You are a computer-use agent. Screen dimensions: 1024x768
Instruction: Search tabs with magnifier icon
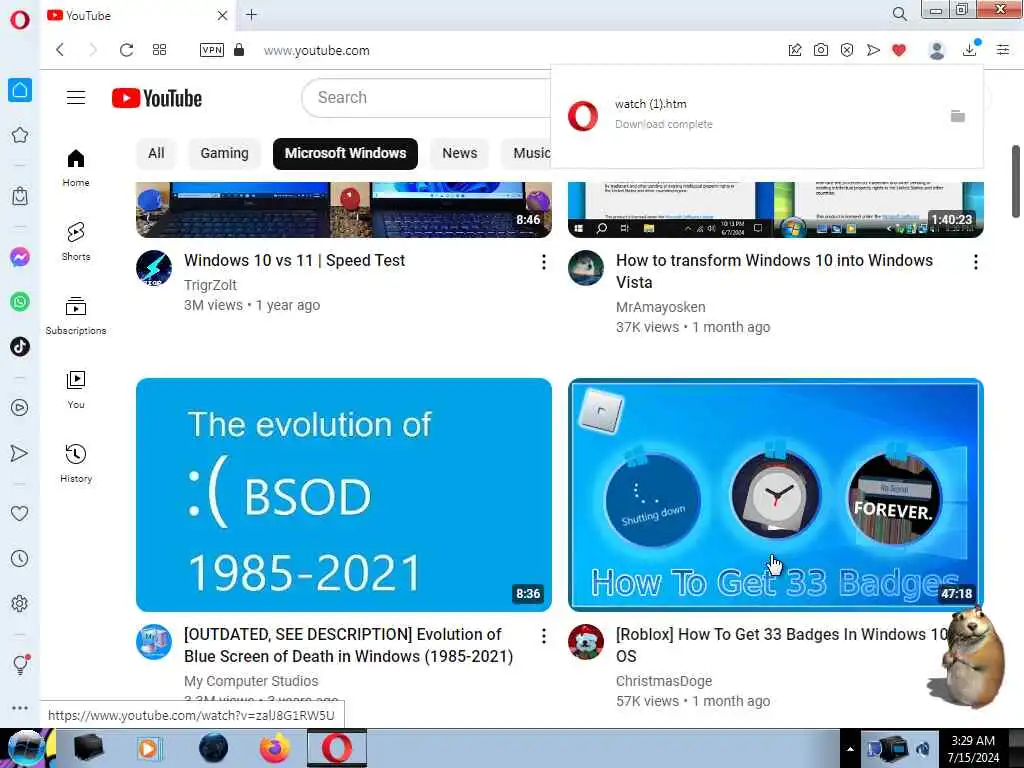(900, 14)
